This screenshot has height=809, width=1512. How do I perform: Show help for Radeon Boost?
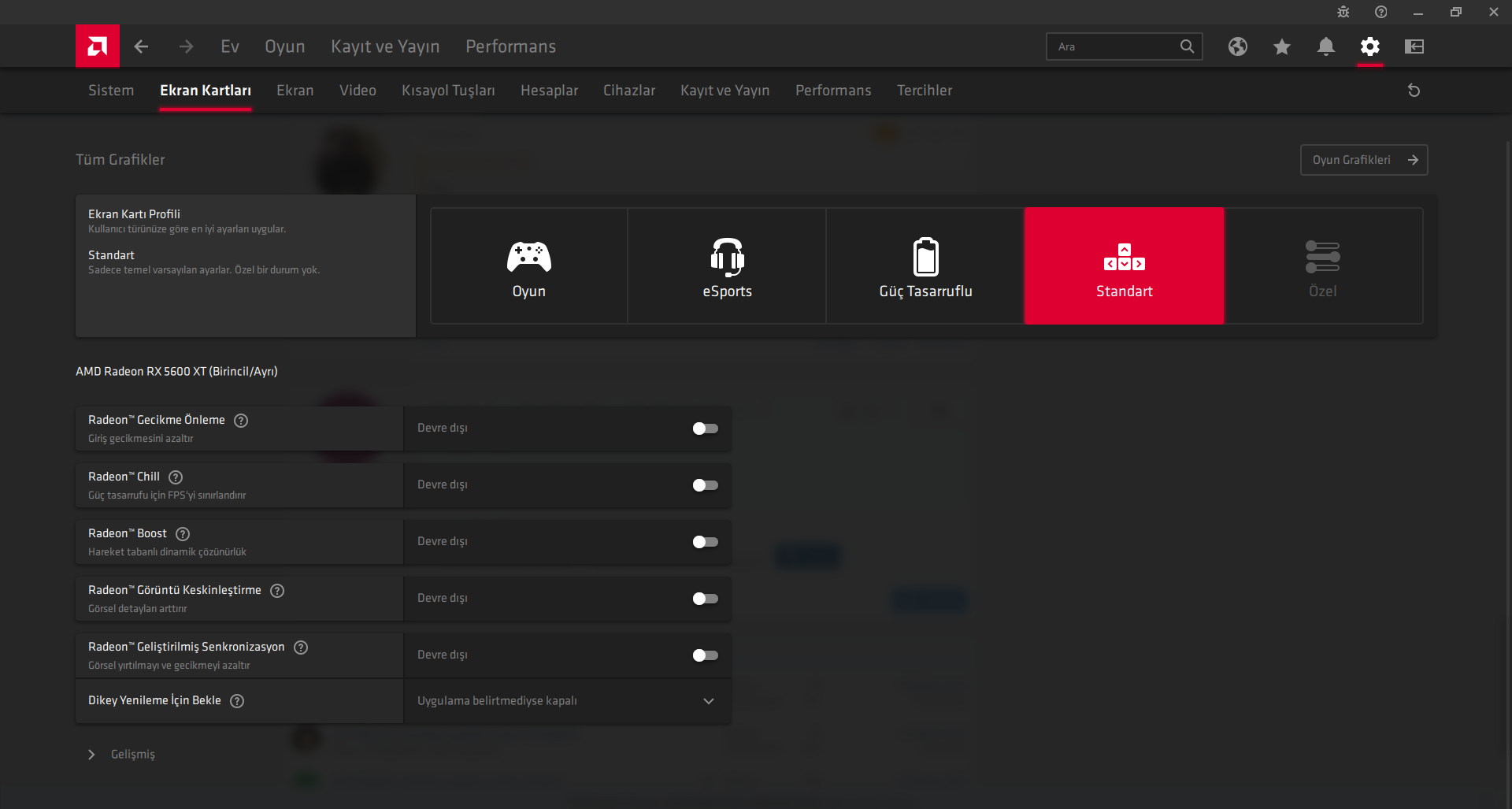(x=183, y=534)
